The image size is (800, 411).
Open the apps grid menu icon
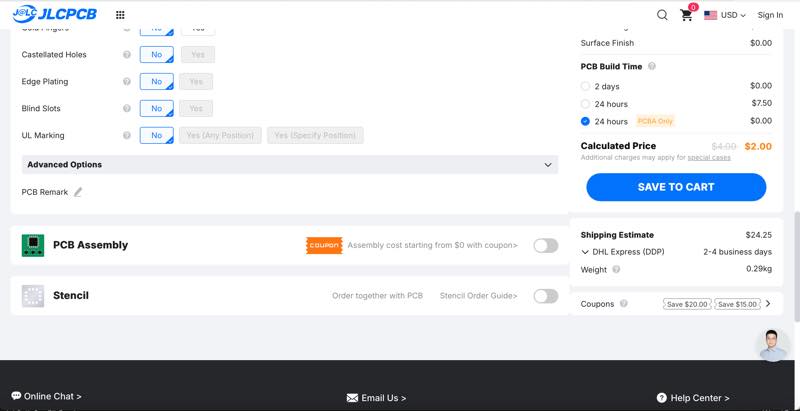(120, 15)
